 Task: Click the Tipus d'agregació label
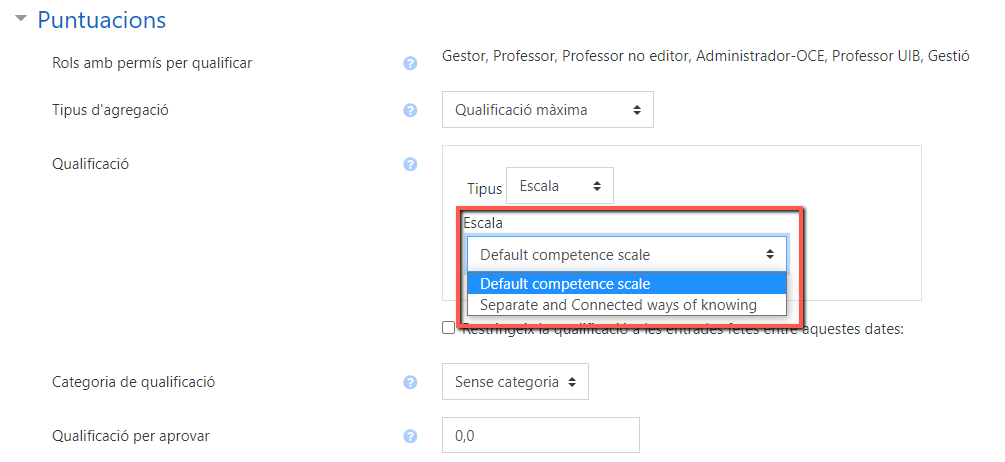[110, 110]
